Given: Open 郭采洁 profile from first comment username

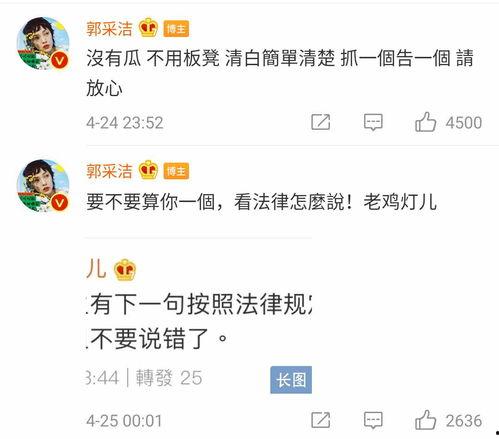Looking at the screenshot, I should click(x=109, y=29).
